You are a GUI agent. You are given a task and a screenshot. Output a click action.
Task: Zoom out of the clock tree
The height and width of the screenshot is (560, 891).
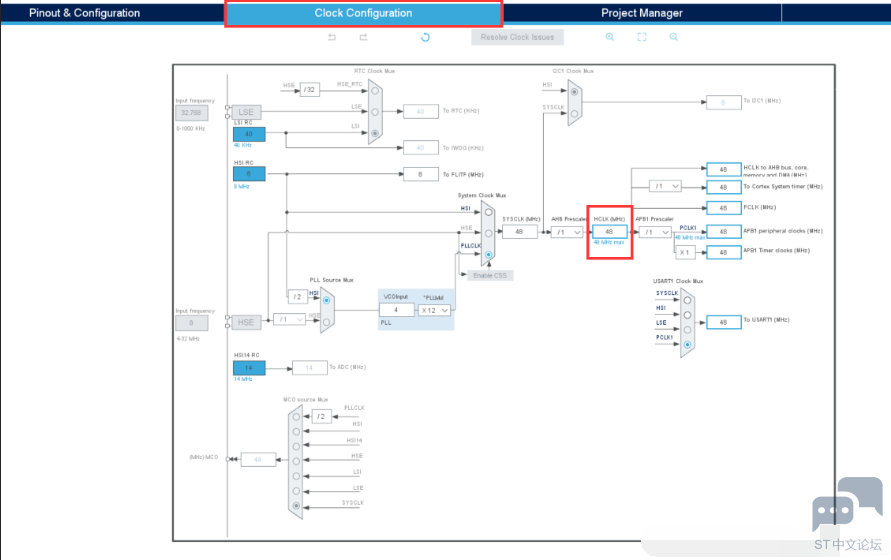pyautogui.click(x=673, y=37)
